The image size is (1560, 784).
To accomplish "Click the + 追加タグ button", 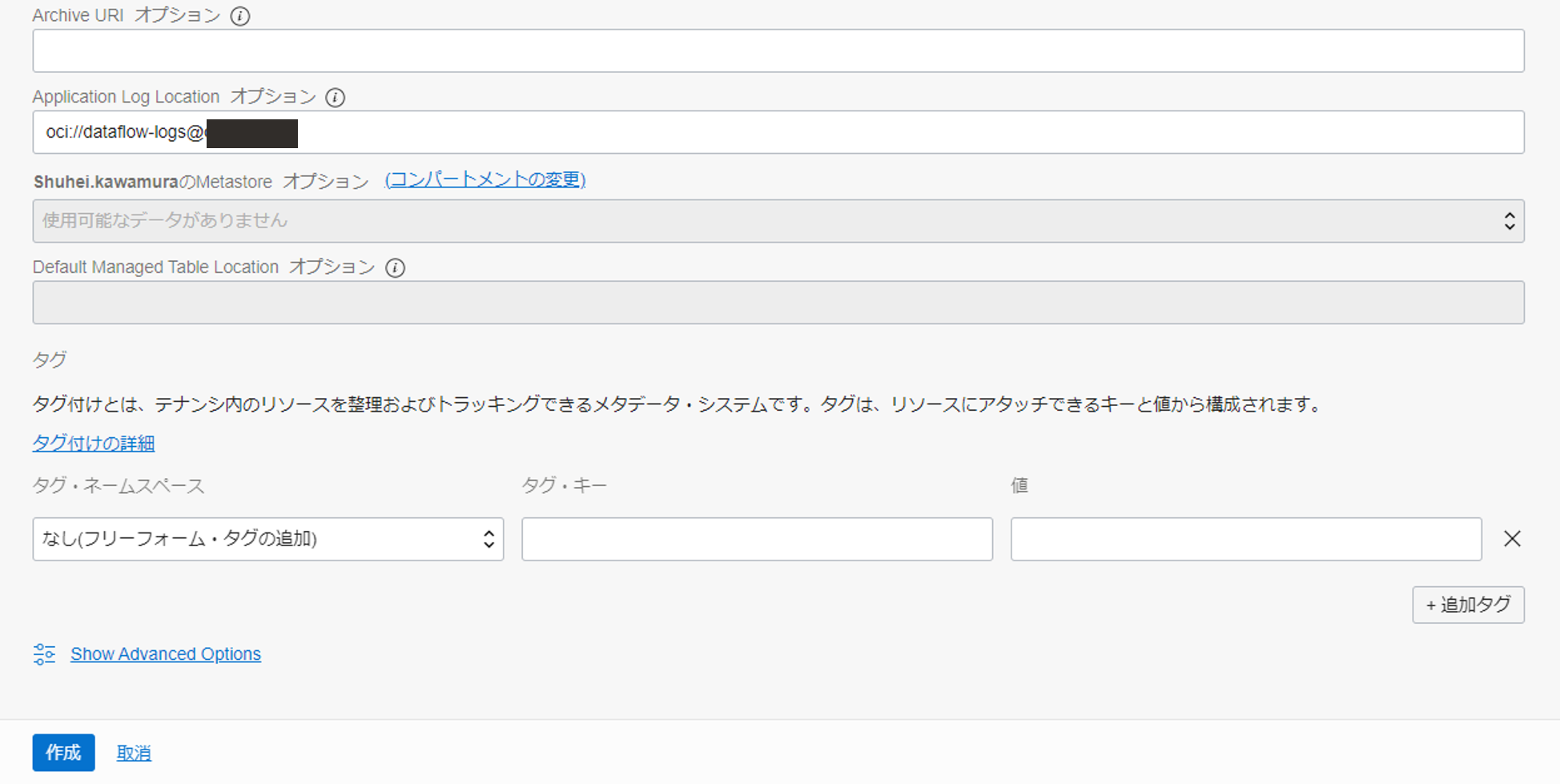I will tap(1467, 605).
